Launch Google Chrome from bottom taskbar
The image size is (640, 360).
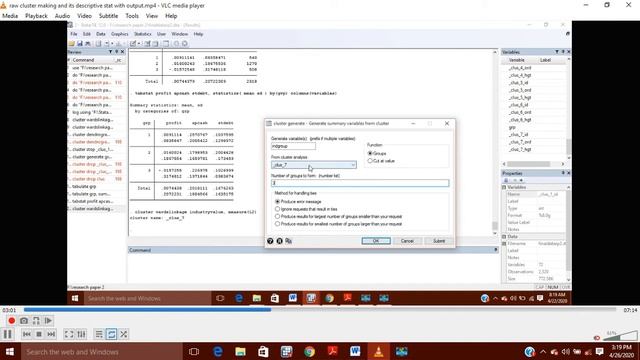click(309, 351)
